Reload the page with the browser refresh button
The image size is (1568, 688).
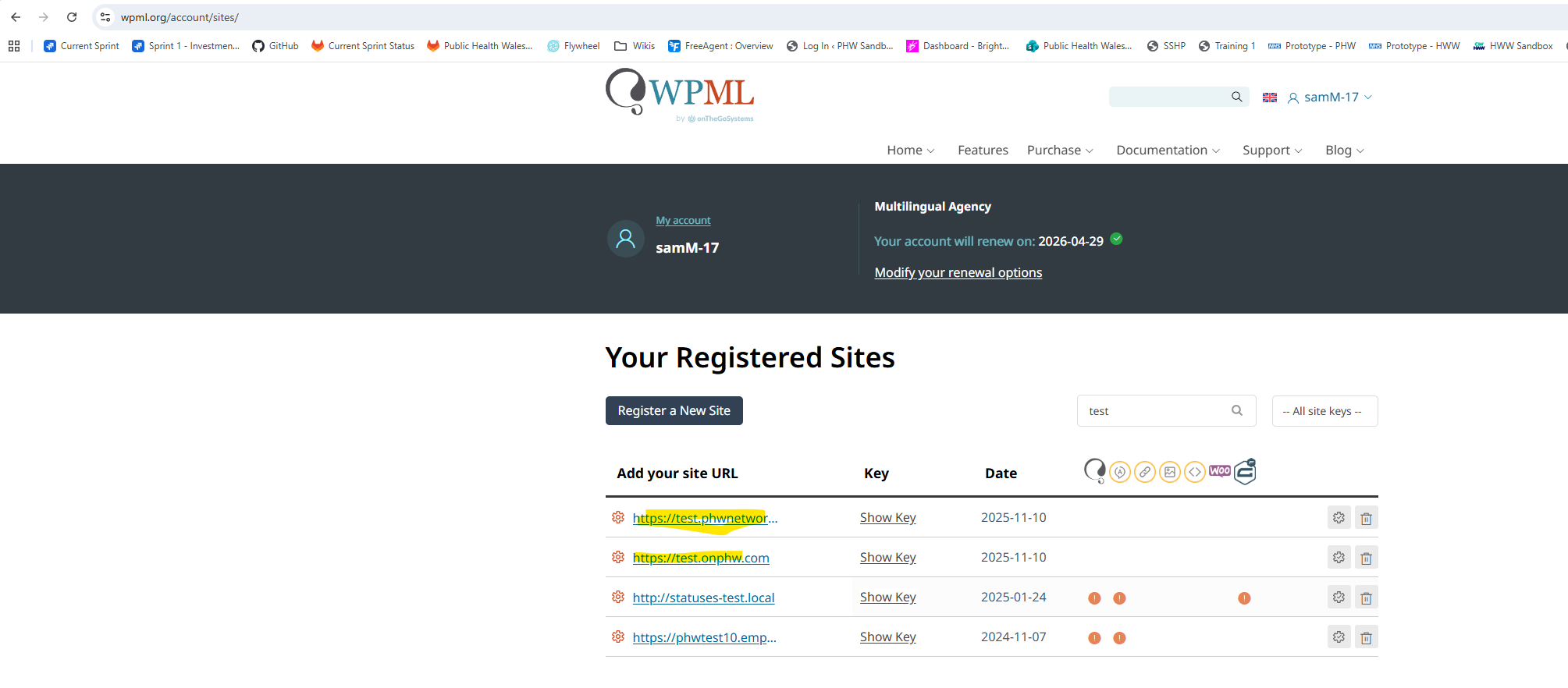pyautogui.click(x=72, y=17)
